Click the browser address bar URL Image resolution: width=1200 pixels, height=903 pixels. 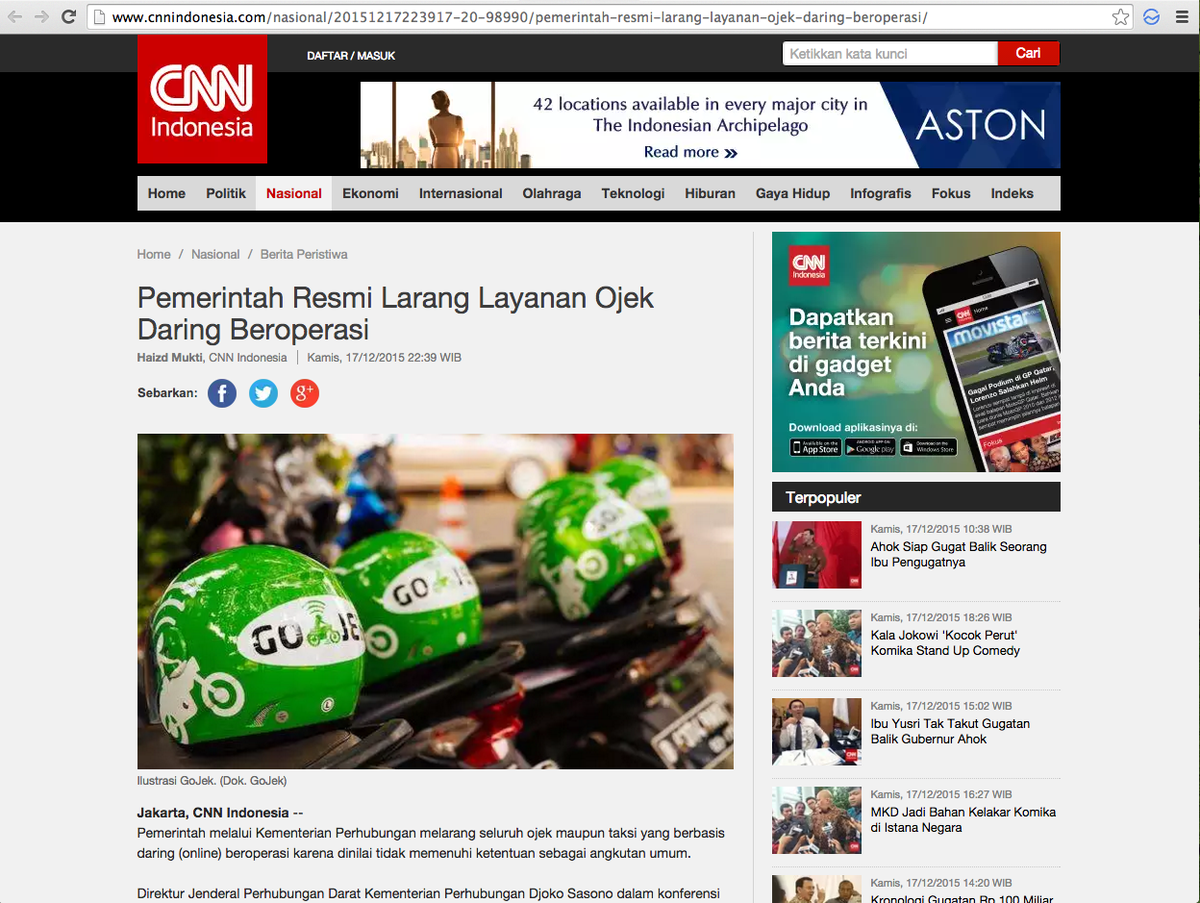point(519,18)
